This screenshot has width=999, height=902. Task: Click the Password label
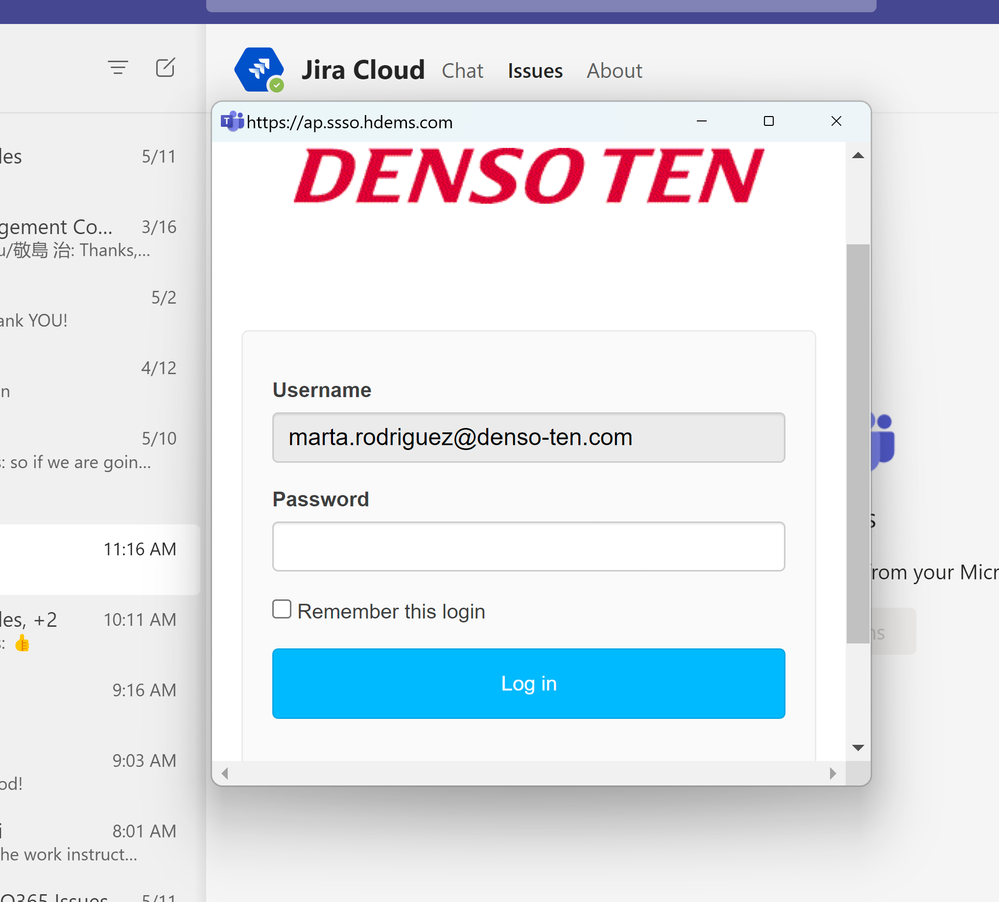tap(320, 499)
